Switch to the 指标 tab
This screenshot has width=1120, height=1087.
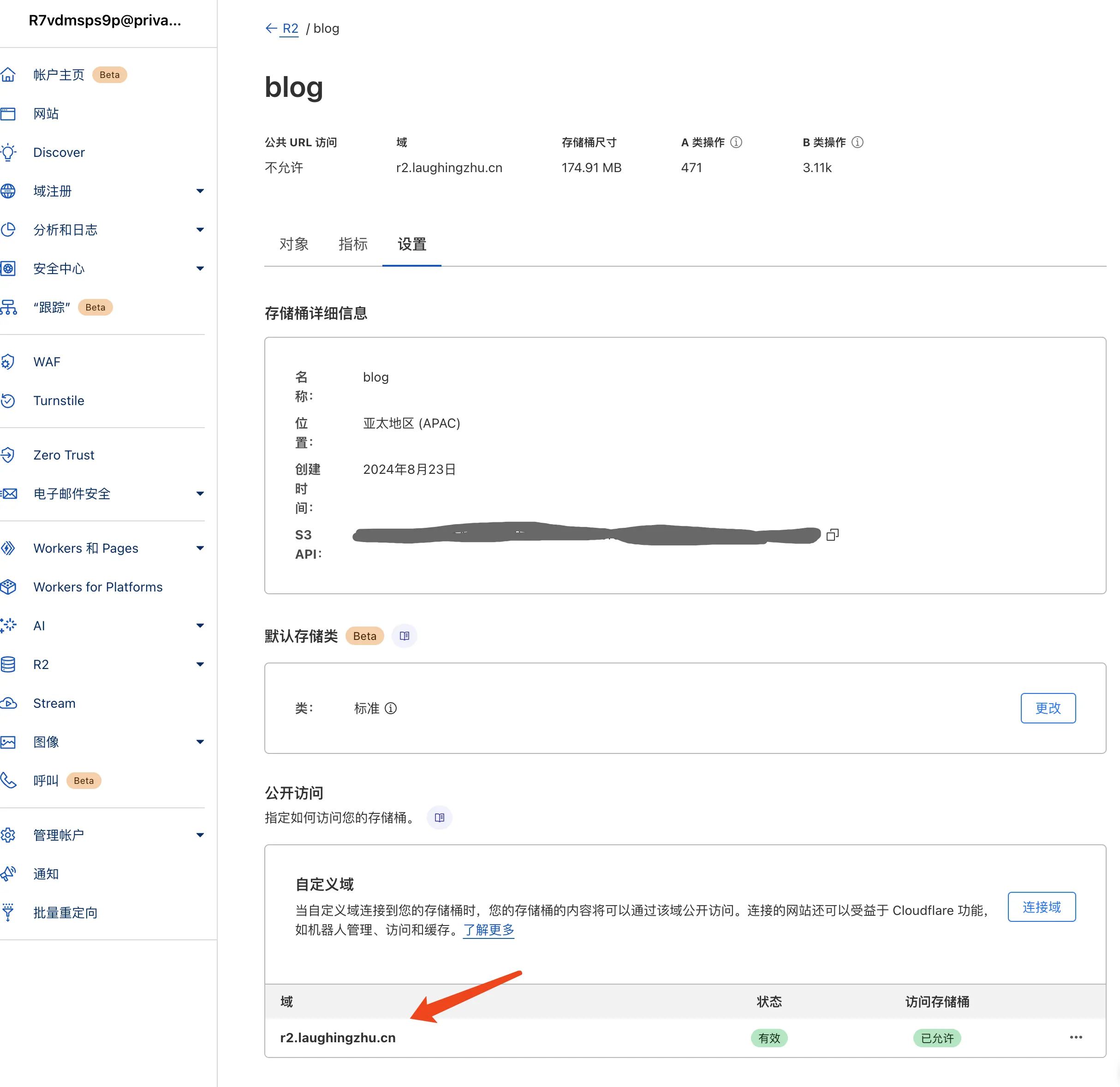352,245
